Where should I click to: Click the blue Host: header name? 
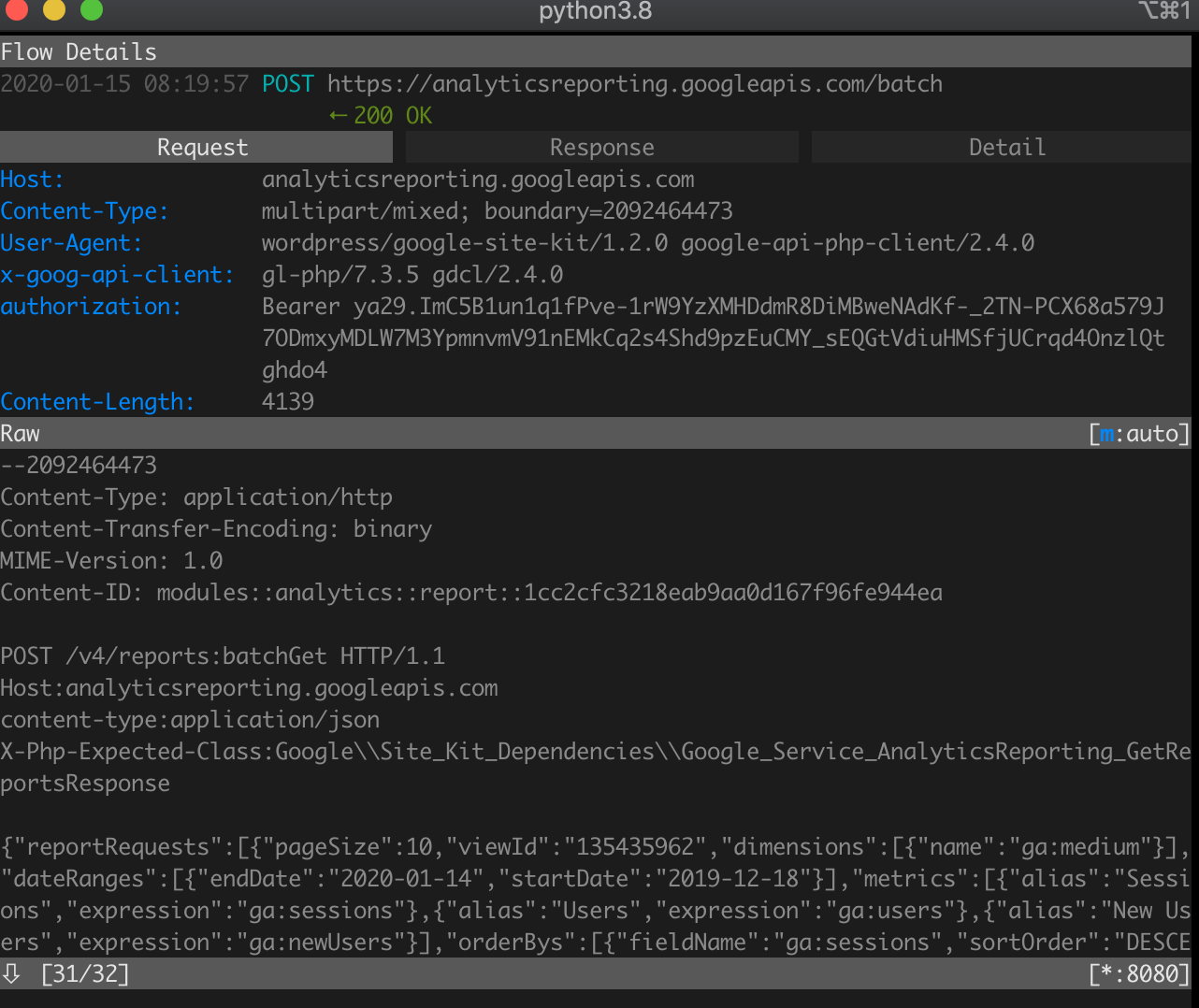tap(32, 180)
